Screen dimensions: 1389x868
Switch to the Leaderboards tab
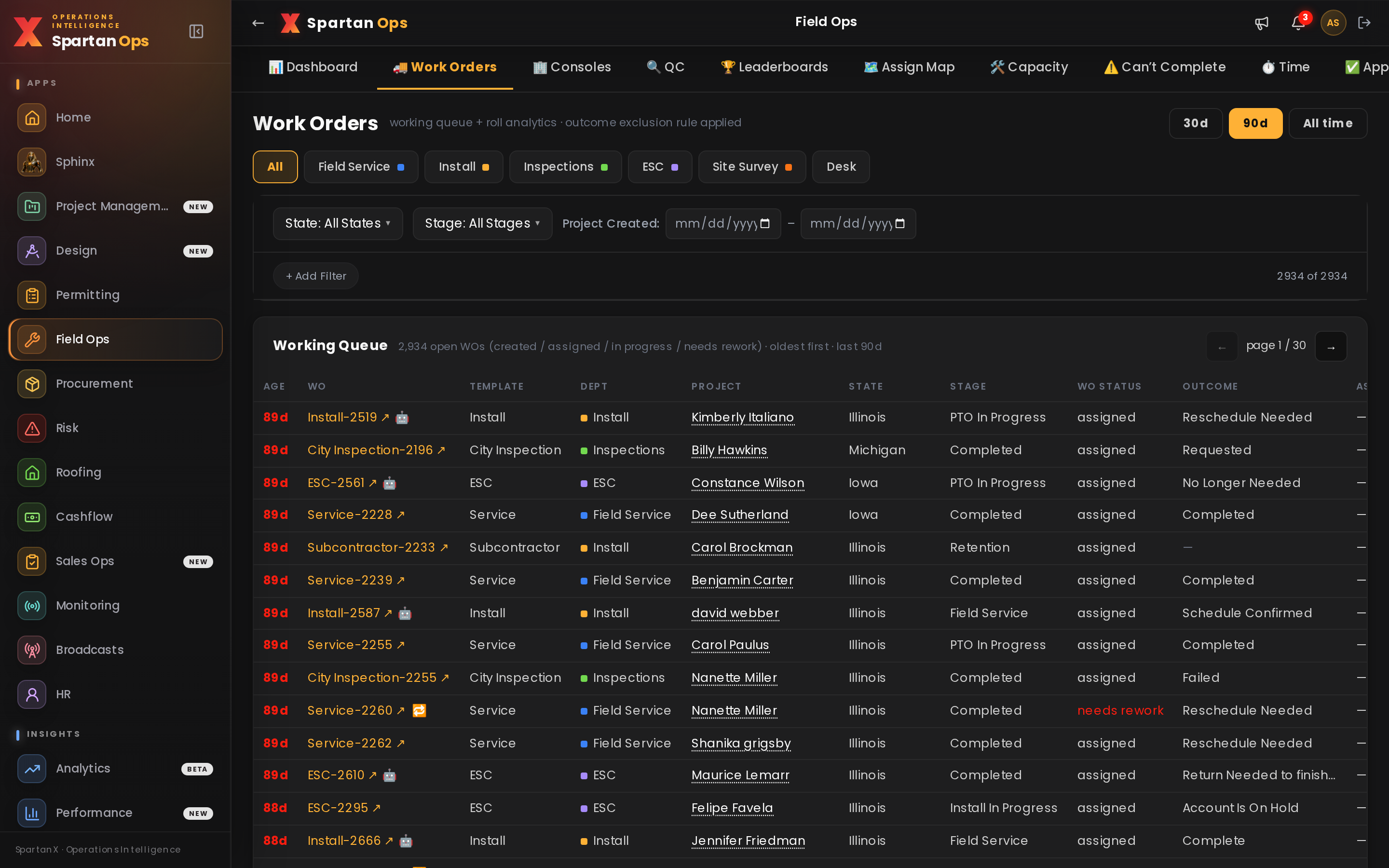click(774, 67)
